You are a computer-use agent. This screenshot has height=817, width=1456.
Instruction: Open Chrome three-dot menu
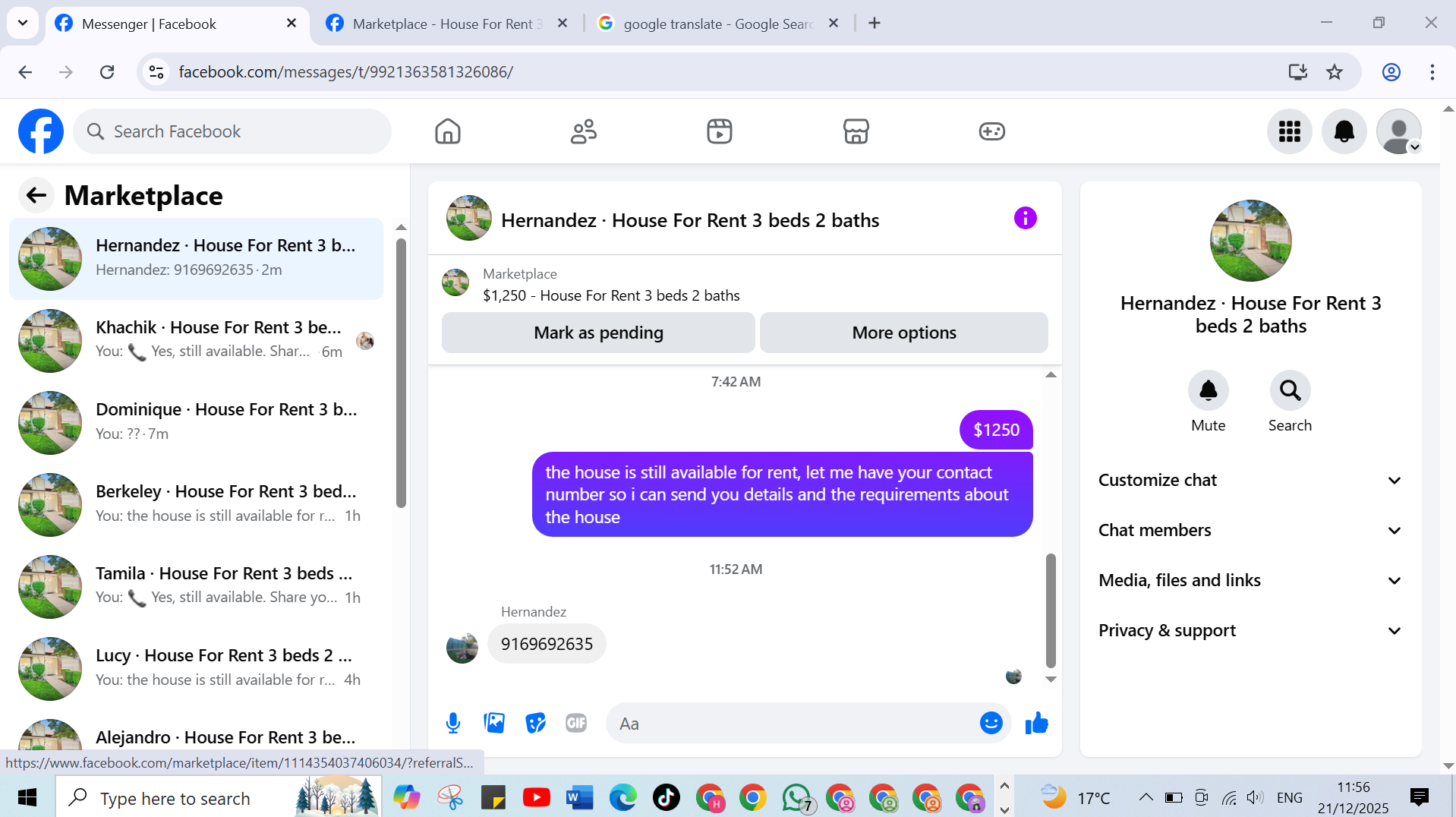pyautogui.click(x=1432, y=72)
